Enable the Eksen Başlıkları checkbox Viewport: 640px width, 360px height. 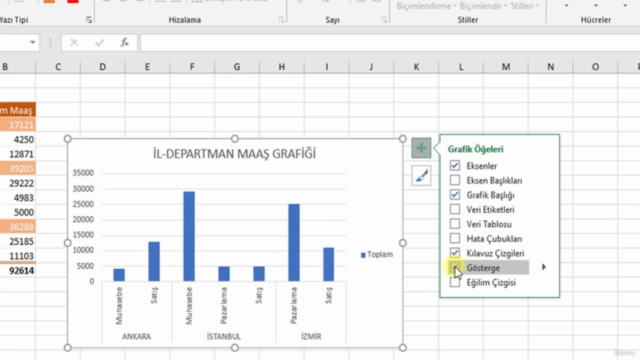pos(455,180)
